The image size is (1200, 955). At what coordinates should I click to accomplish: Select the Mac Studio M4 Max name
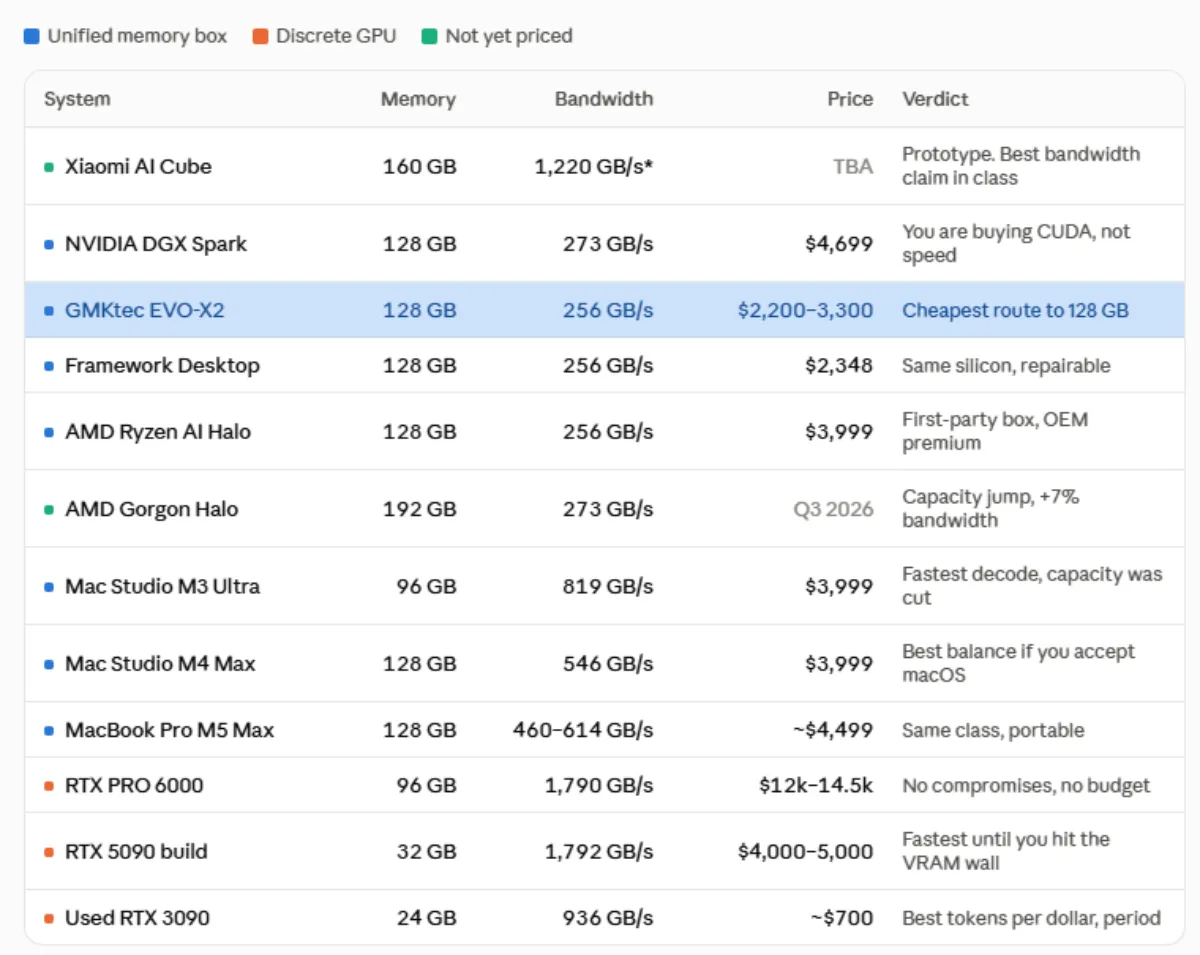[160, 664]
